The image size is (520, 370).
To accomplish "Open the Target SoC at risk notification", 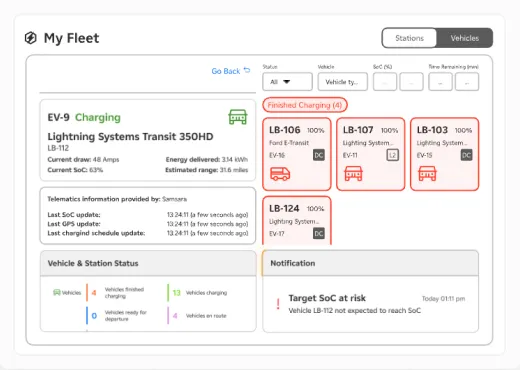I will (x=370, y=304).
